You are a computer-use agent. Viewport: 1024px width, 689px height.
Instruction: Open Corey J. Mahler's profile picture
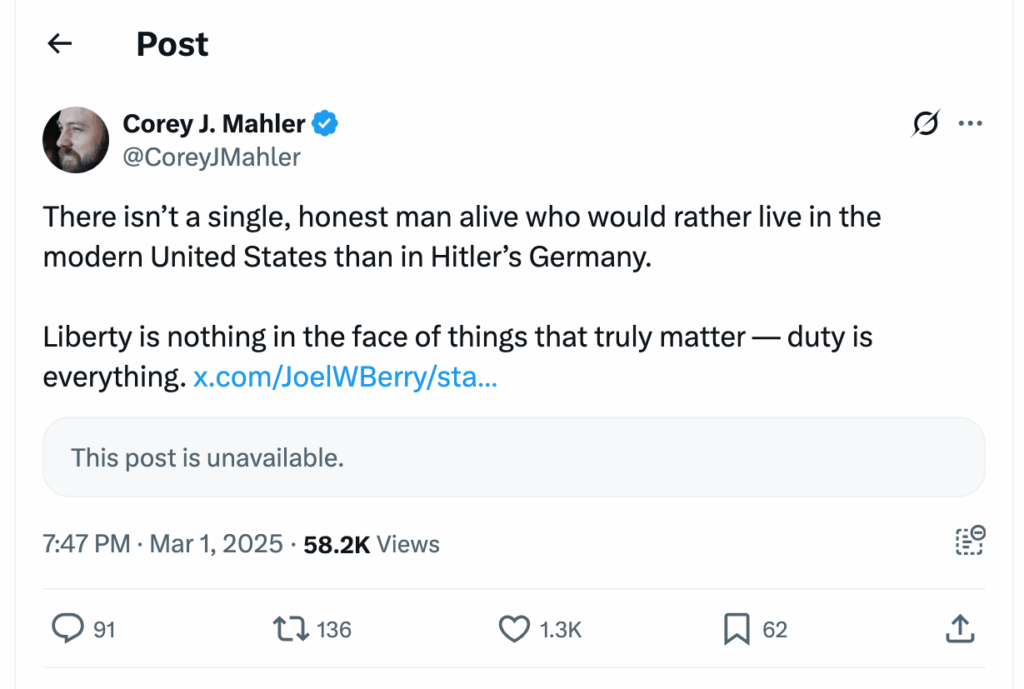click(x=75, y=140)
